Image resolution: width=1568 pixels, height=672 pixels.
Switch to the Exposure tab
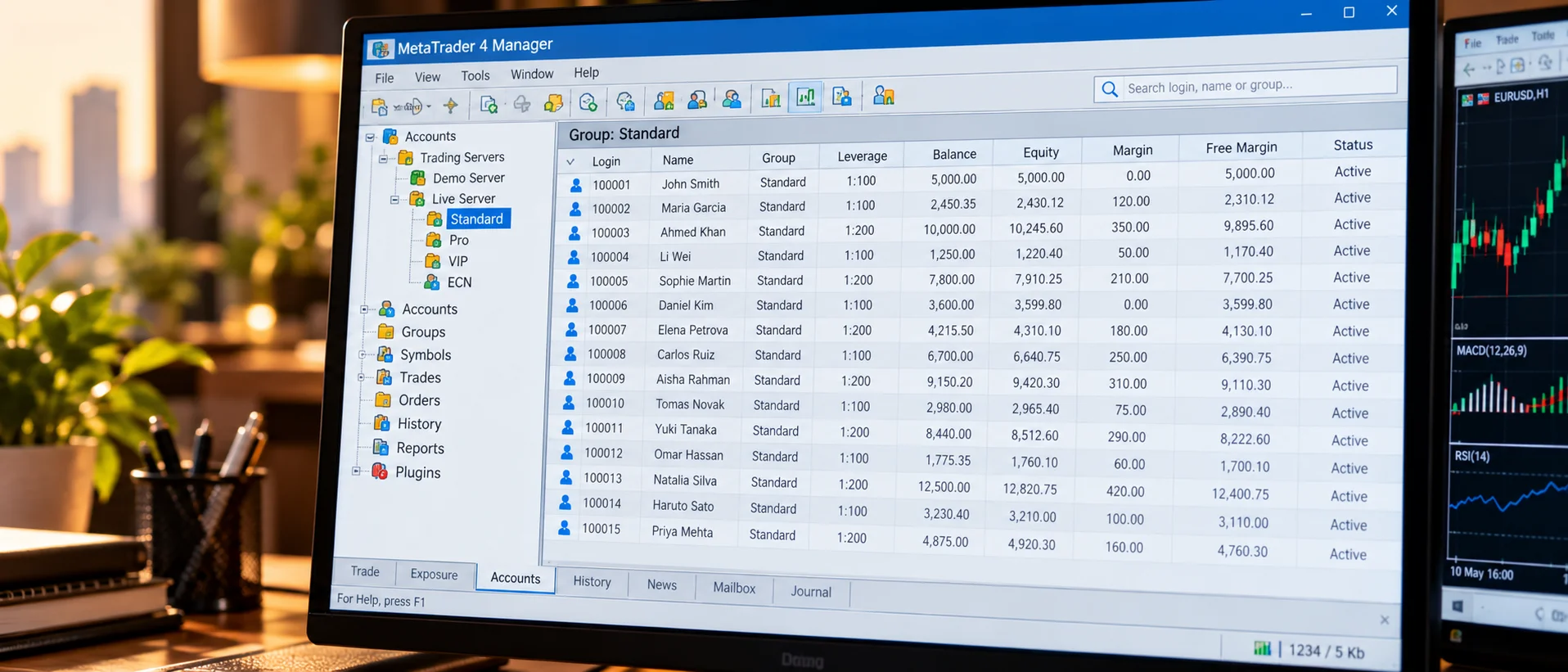pyautogui.click(x=434, y=574)
